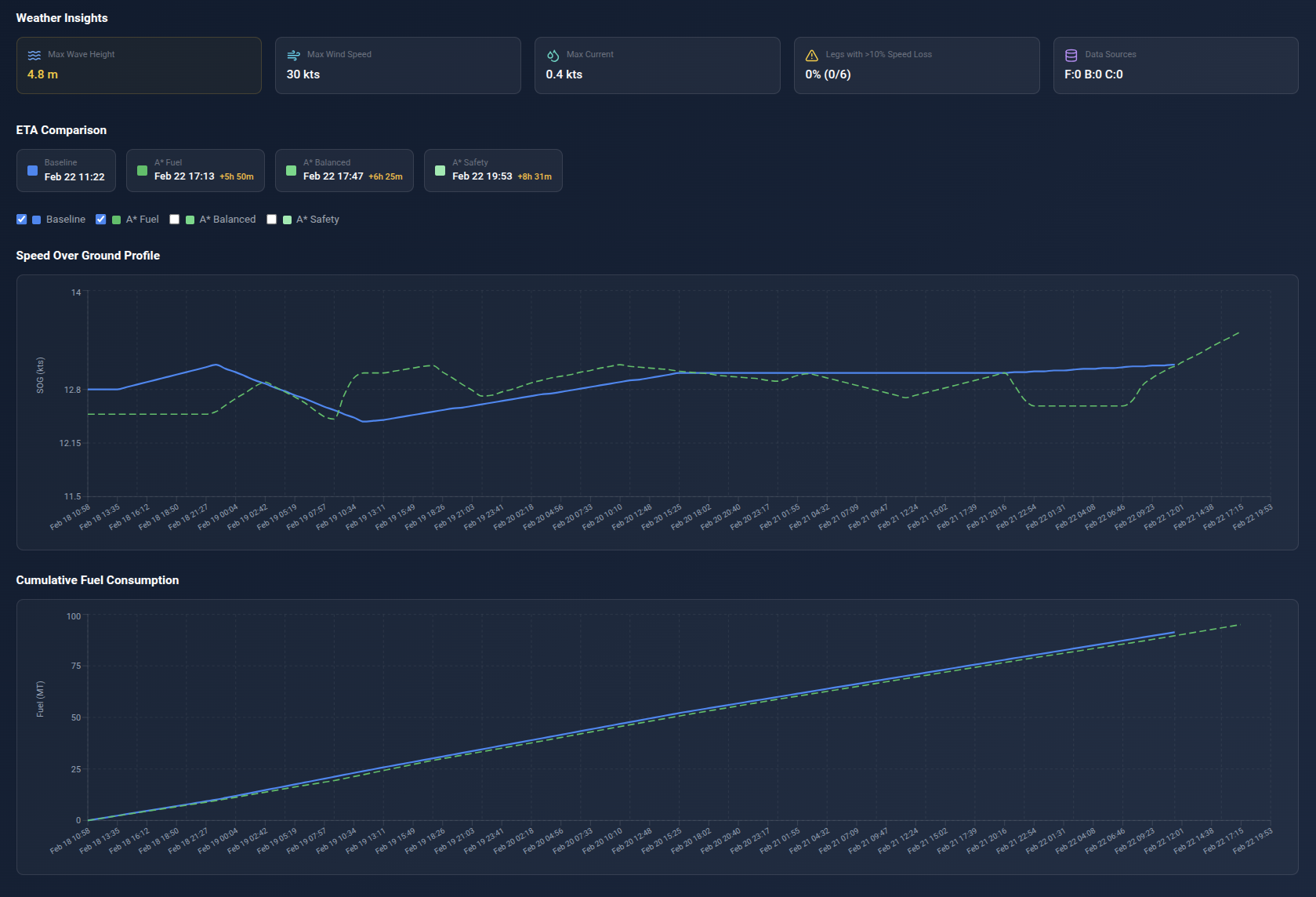Click the Legs with >10% Speed Loss card
Screen dimensions: 1316x897
coord(916,66)
